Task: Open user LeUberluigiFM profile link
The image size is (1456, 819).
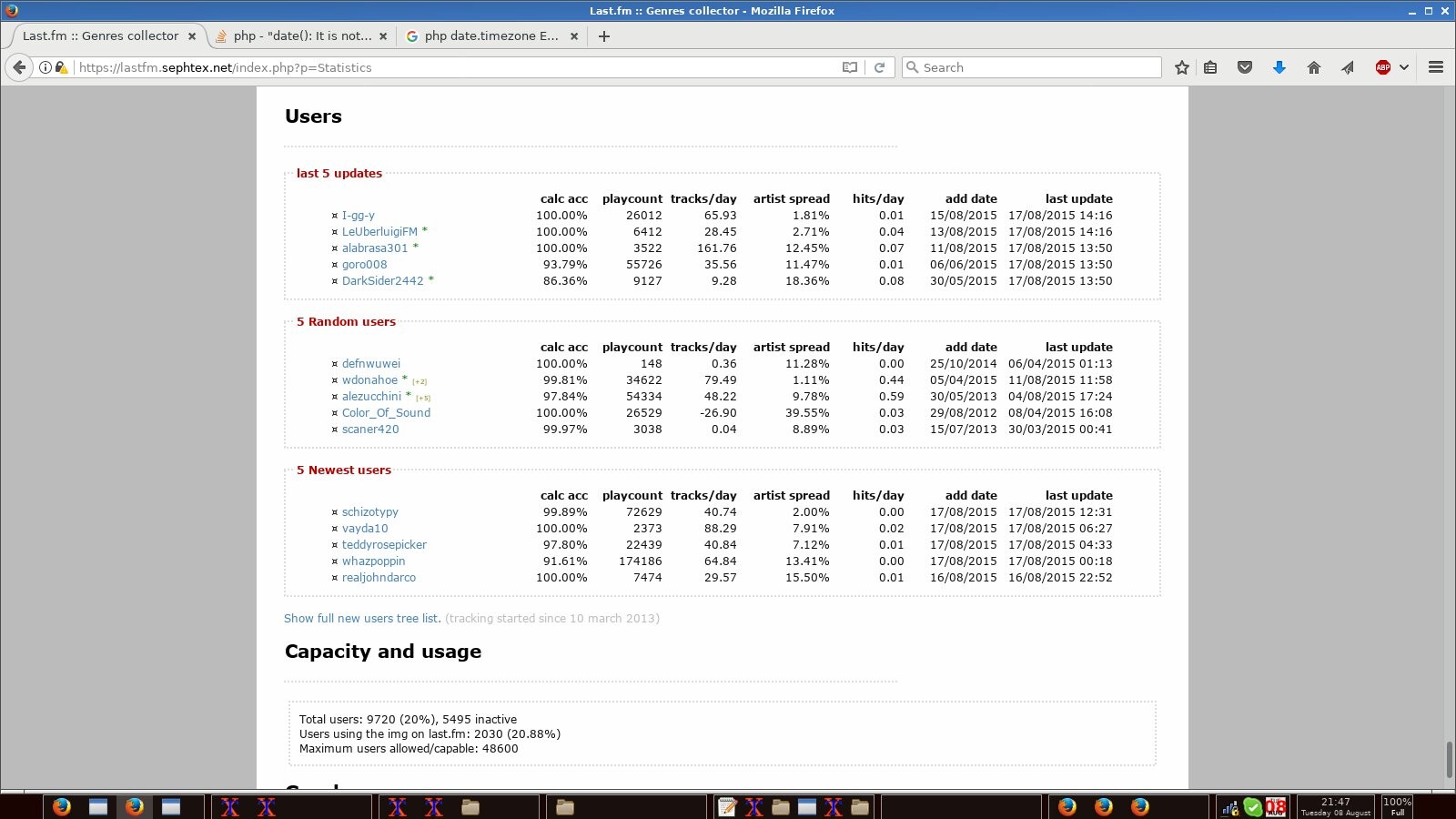Action: [379, 232]
